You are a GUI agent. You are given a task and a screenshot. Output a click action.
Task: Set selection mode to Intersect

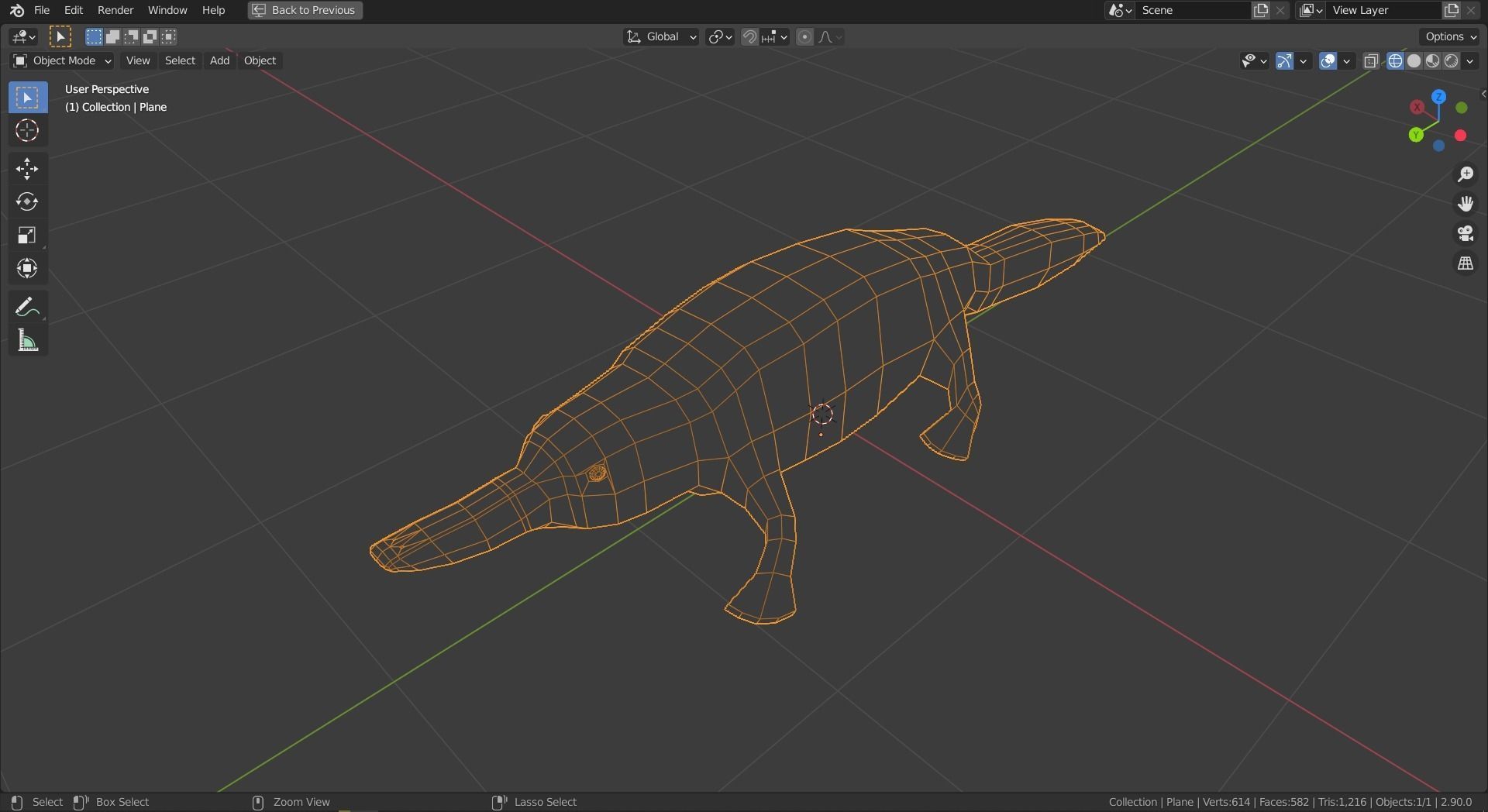[168, 36]
